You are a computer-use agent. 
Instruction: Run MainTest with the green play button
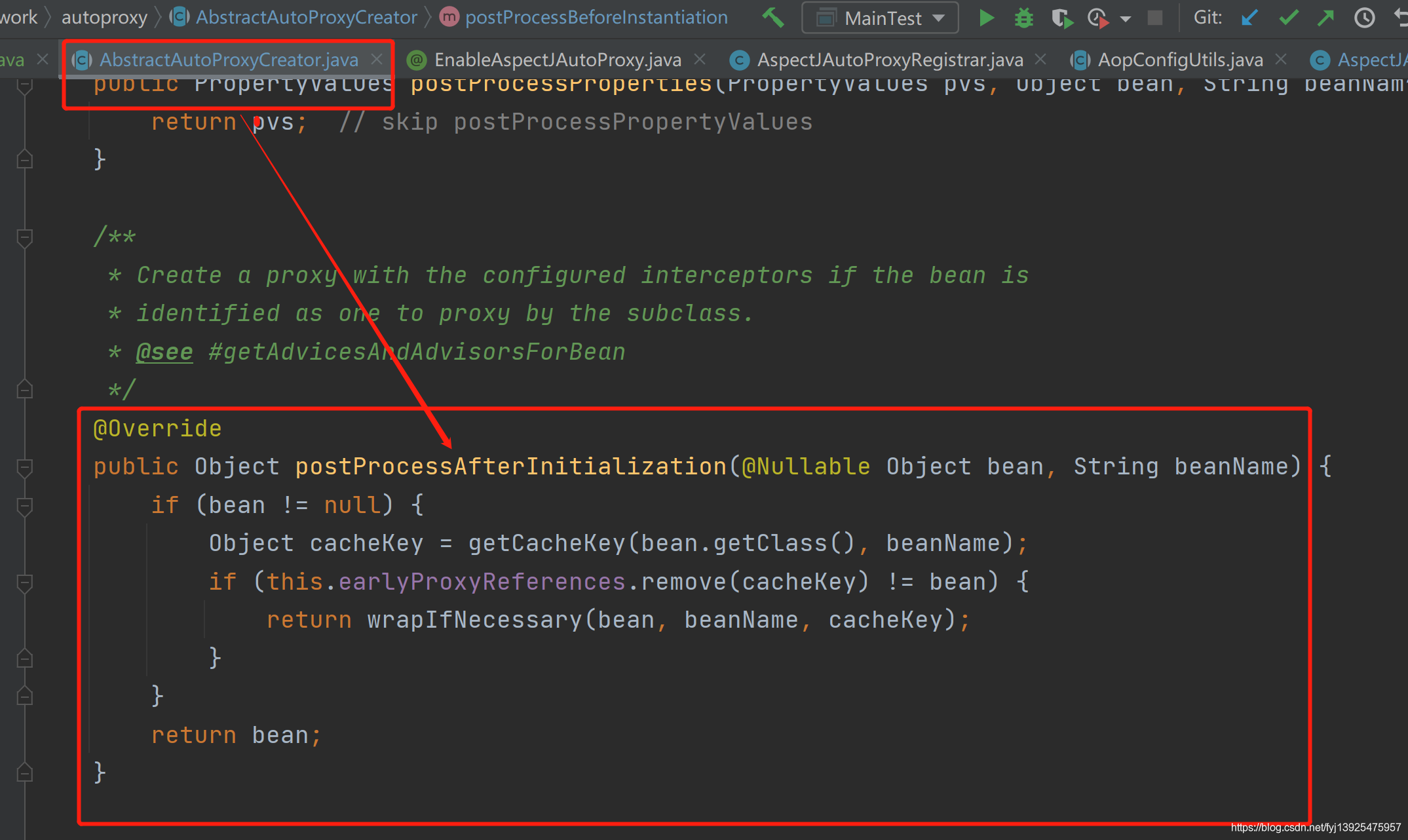pos(986,18)
